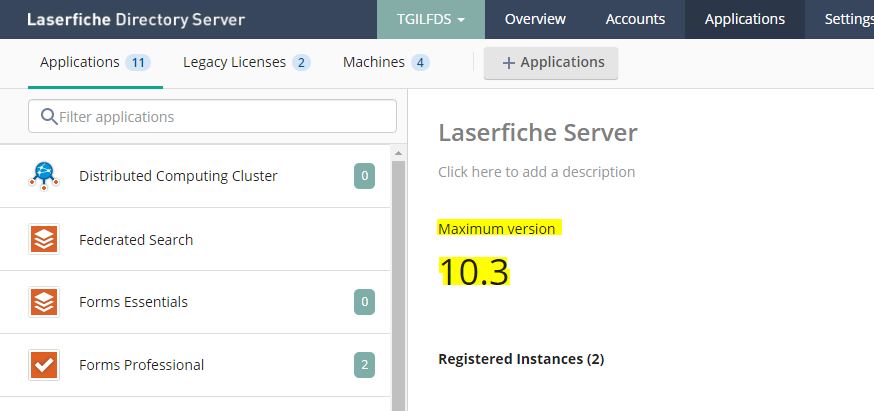Image resolution: width=874 pixels, height=411 pixels.
Task: Click the Laserfiche Directory Server title
Action: [135, 19]
